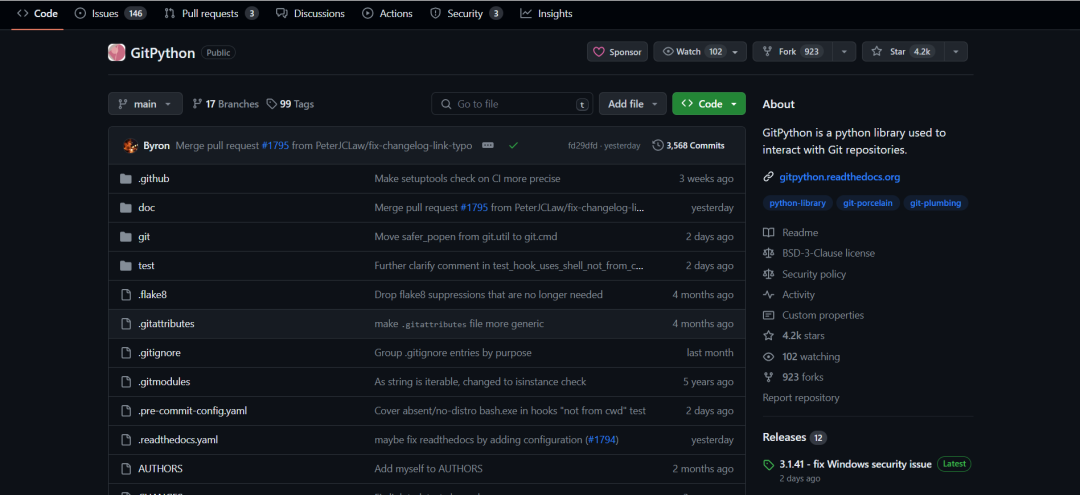The image size is (1080, 495).
Task: Open the Issues tab
Action: coord(110,14)
